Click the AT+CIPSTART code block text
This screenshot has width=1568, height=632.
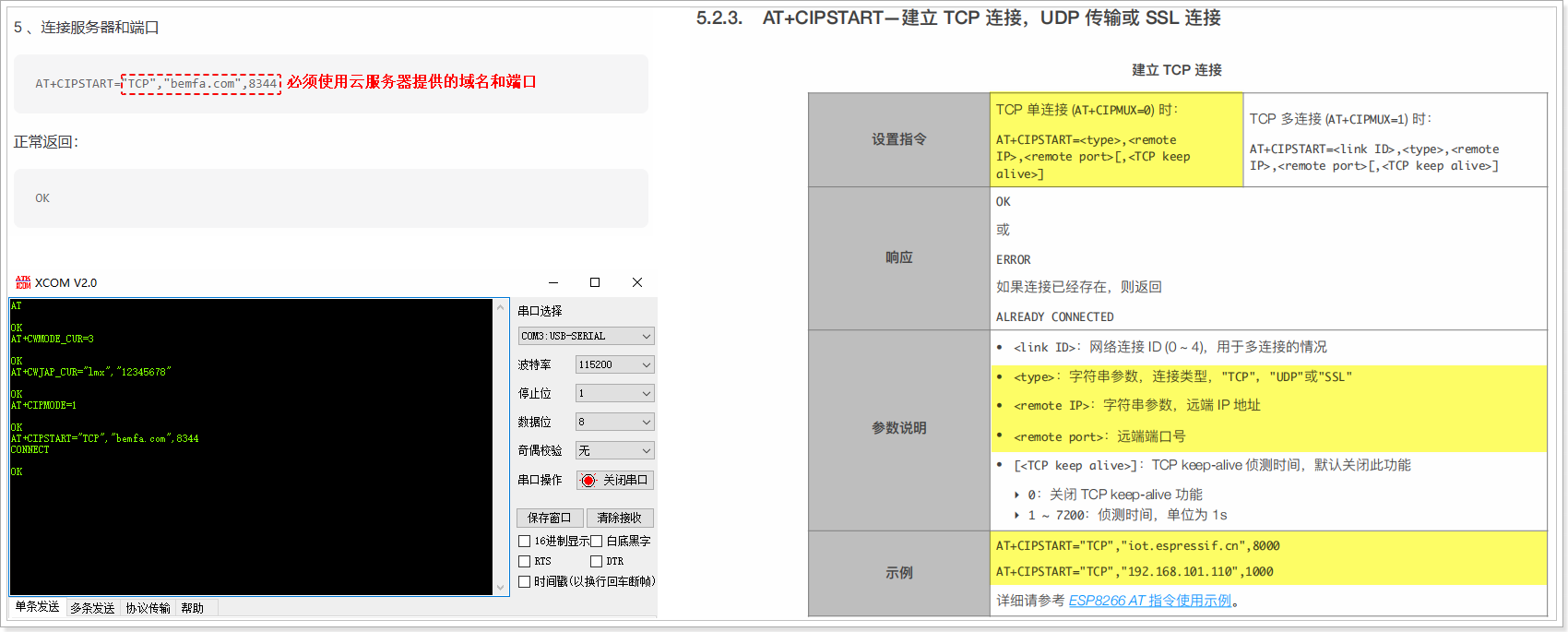click(x=157, y=83)
